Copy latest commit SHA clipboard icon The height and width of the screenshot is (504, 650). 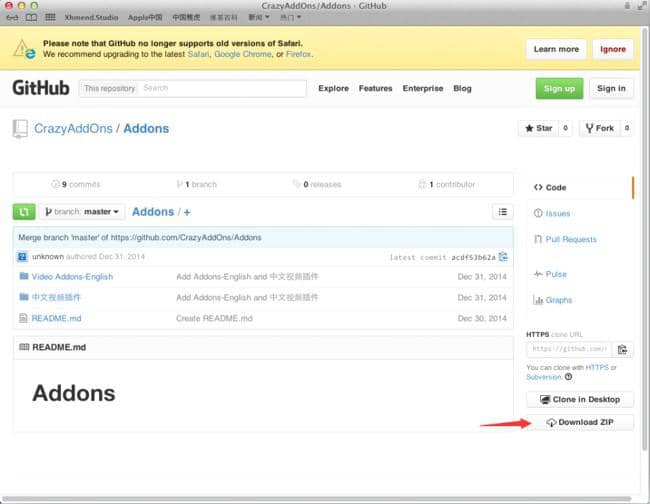503,257
